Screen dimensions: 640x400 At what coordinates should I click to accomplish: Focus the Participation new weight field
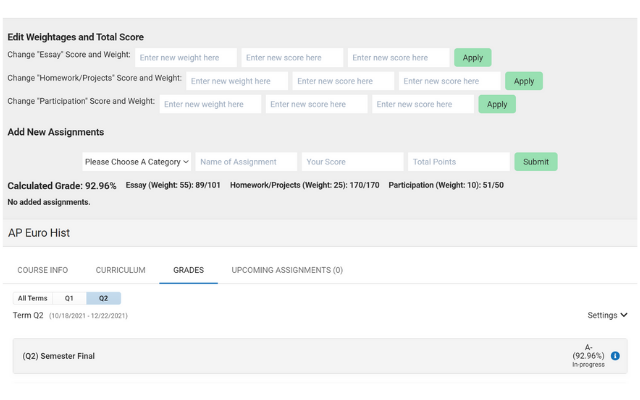pyautogui.click(x=210, y=104)
